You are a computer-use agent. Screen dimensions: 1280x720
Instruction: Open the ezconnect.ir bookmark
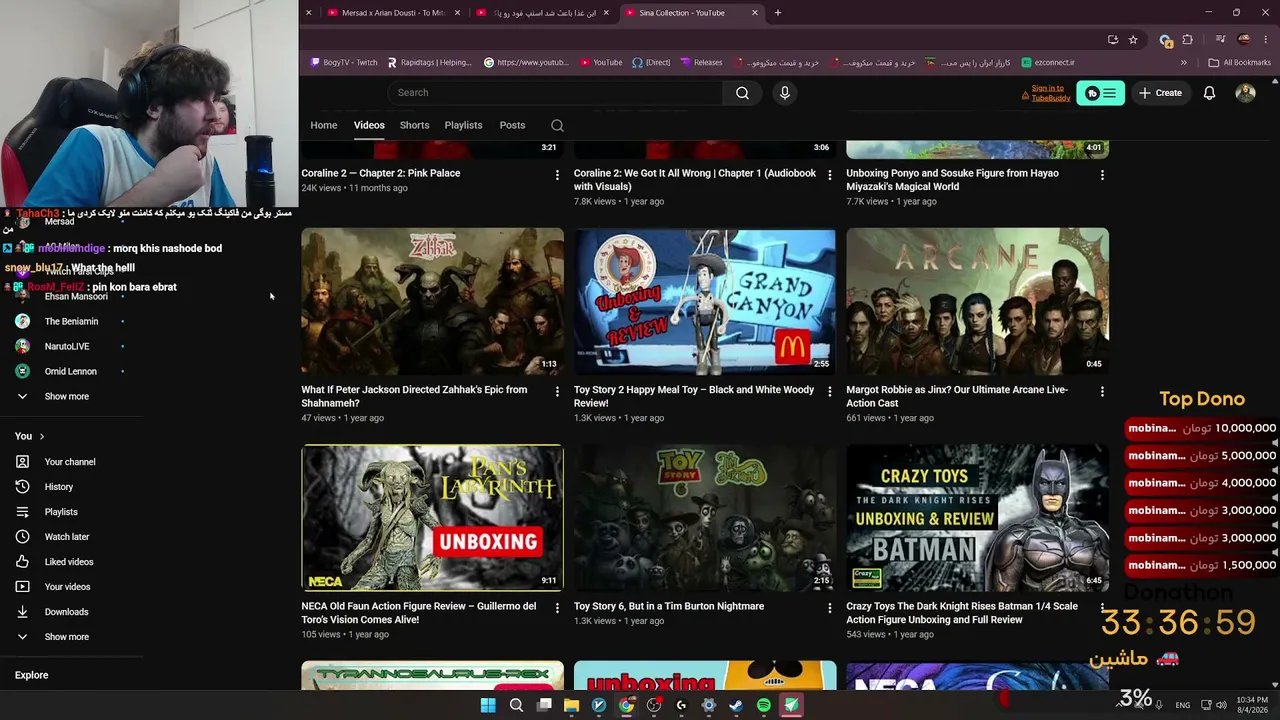1047,62
